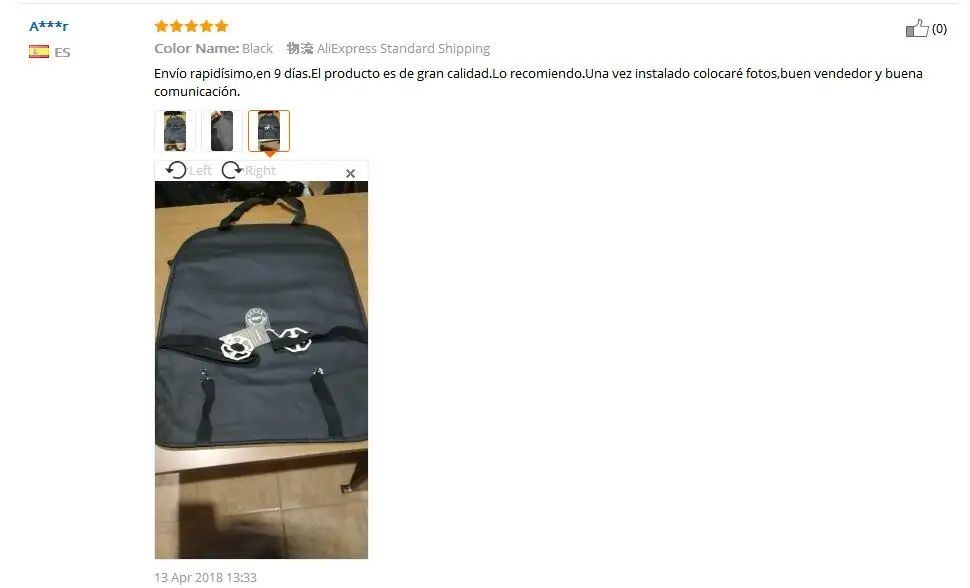Click the AliExpress Standard Shipping text

pos(403,48)
